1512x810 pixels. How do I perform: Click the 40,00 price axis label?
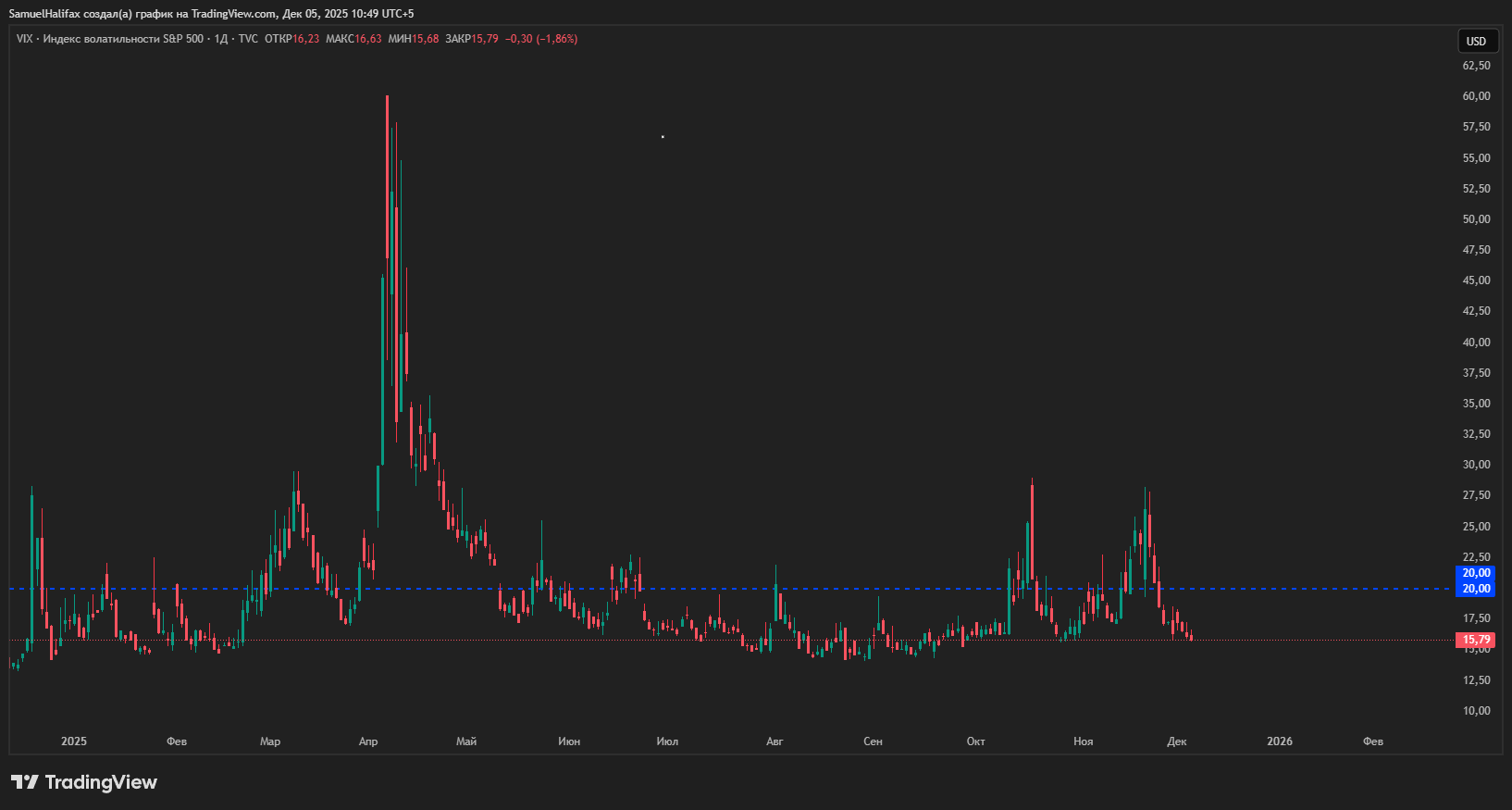(x=1477, y=343)
